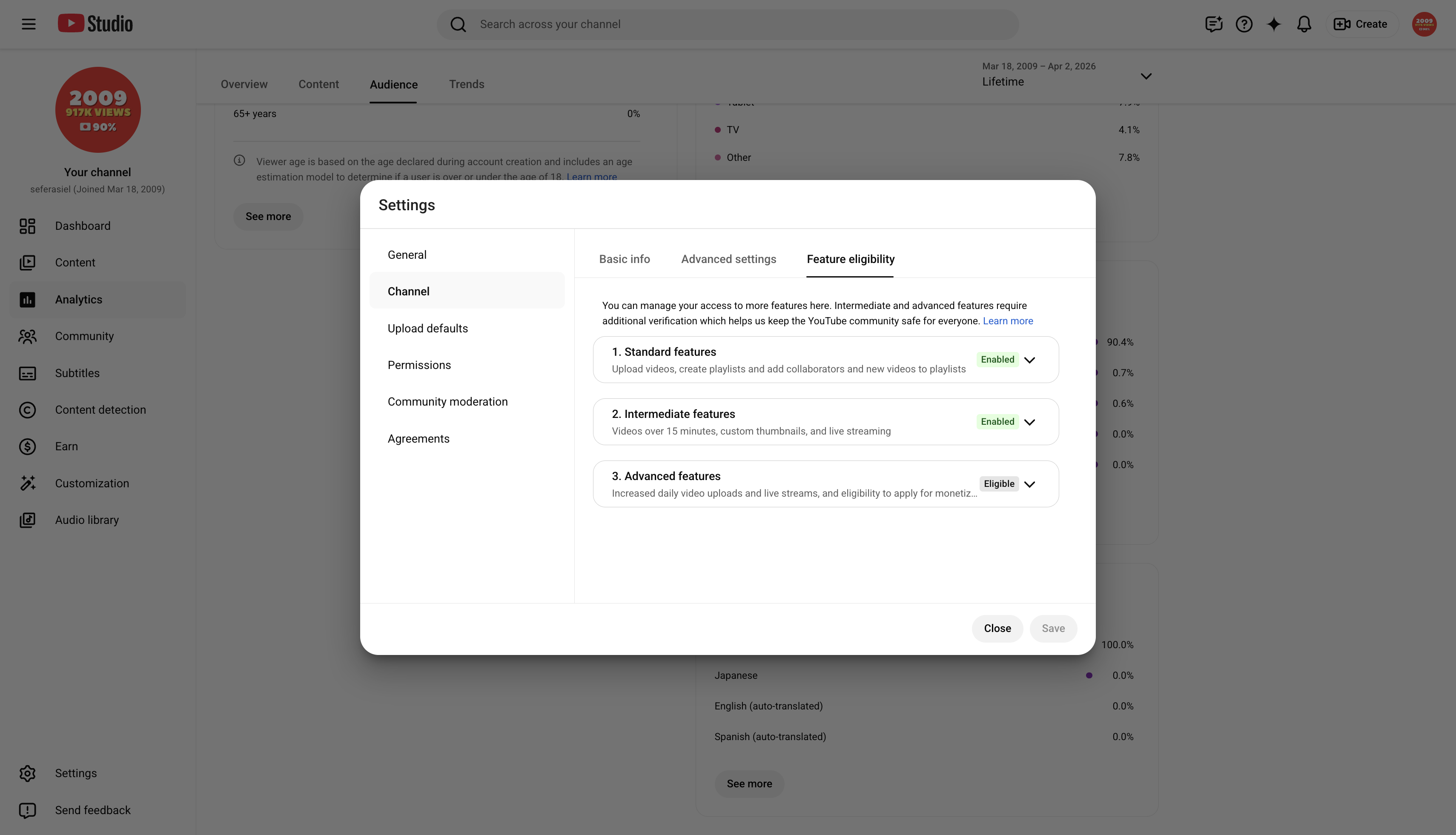Open the Trends analytics tab
Viewport: 1456px width, 835px height.
[467, 84]
